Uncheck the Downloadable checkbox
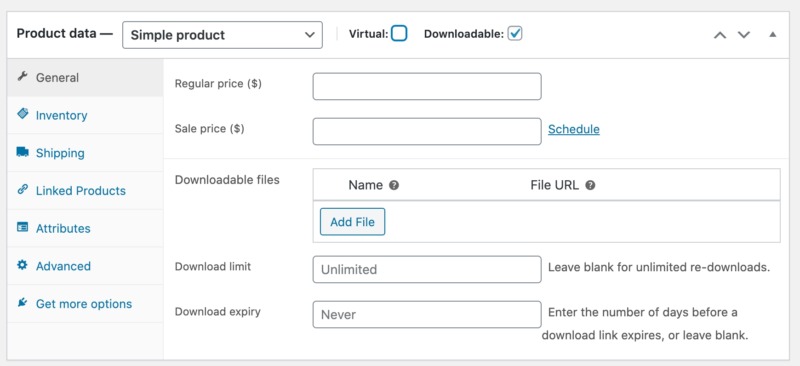The height and width of the screenshot is (366, 800). click(515, 34)
